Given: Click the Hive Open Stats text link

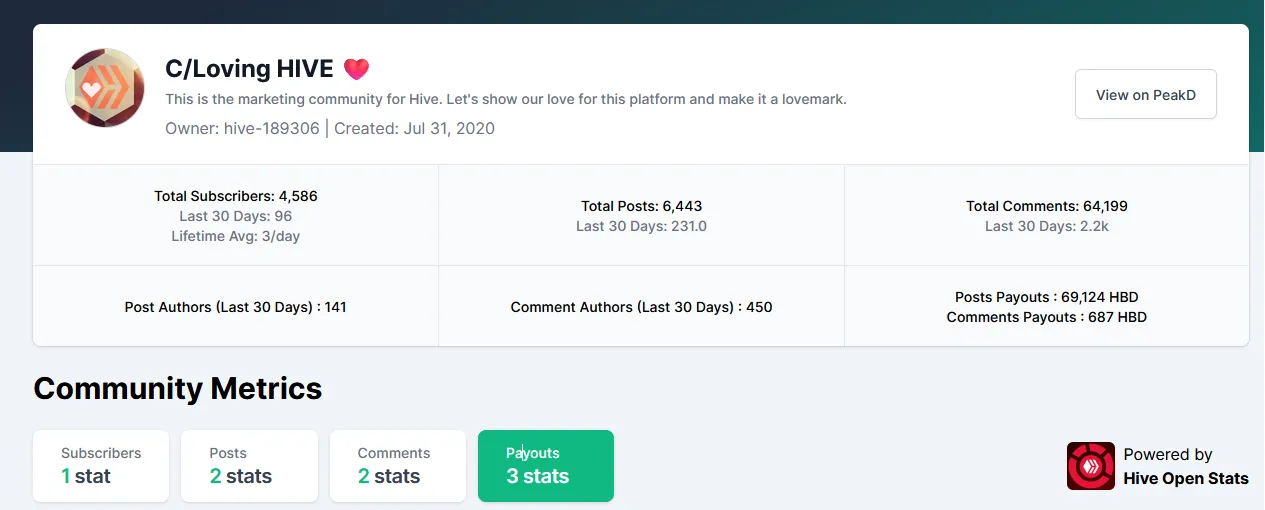Looking at the screenshot, I should click(x=1186, y=478).
